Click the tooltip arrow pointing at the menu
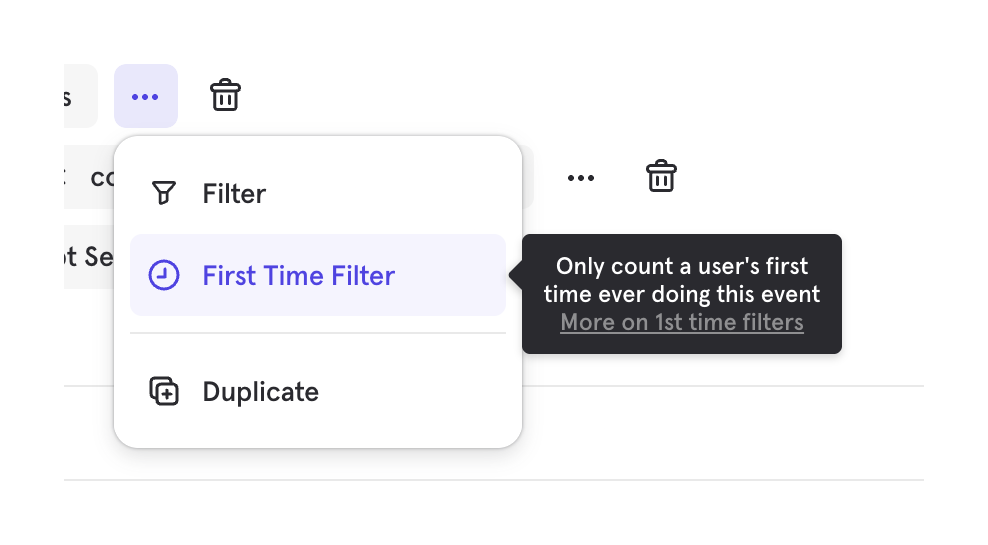The width and height of the screenshot is (988, 545). tap(516, 275)
